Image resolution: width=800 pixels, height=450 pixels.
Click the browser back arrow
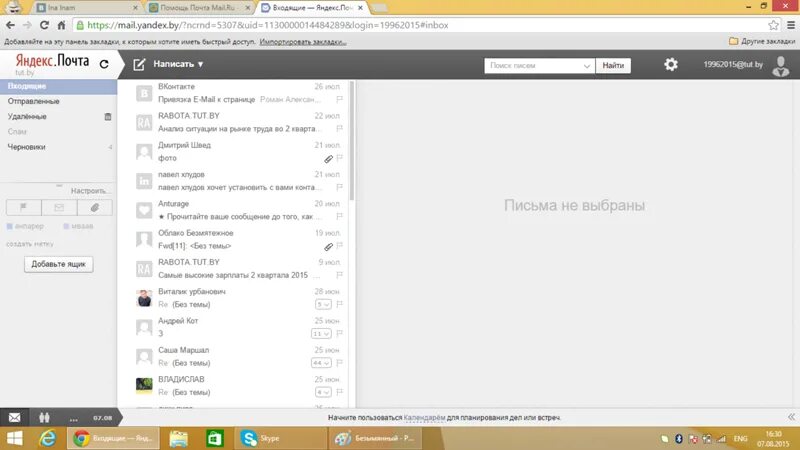(10, 25)
